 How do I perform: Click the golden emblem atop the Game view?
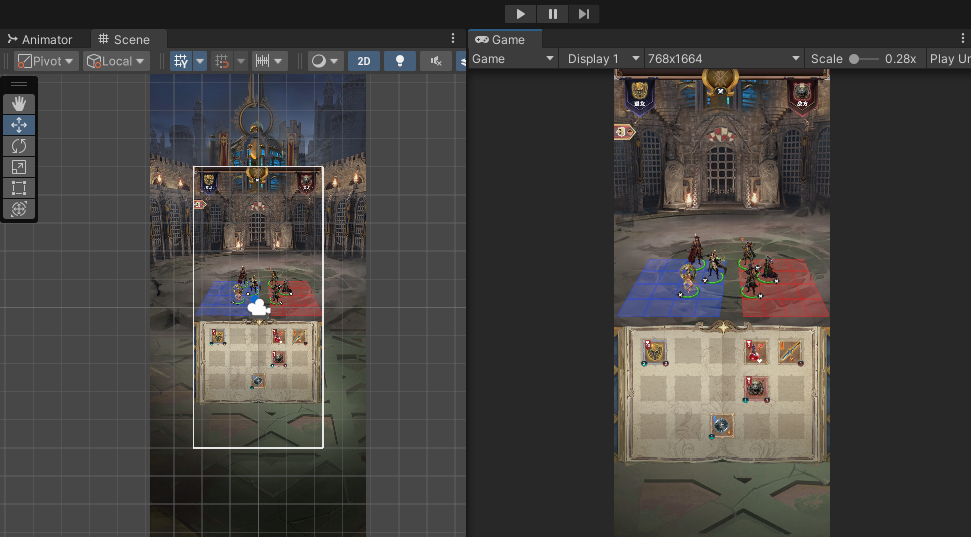point(720,81)
